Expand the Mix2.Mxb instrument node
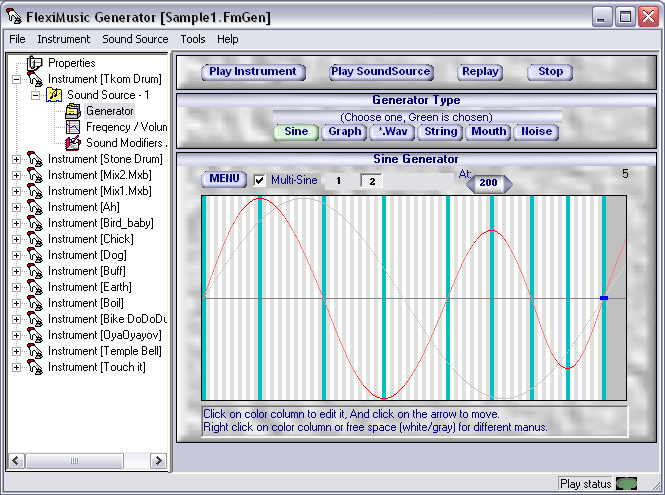The width and height of the screenshot is (665, 495). (x=16, y=176)
